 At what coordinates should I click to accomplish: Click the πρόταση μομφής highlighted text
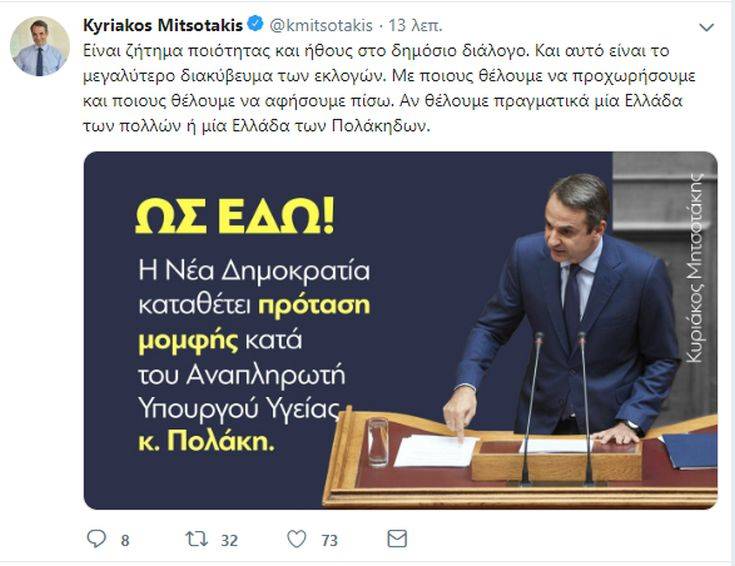coord(254,323)
